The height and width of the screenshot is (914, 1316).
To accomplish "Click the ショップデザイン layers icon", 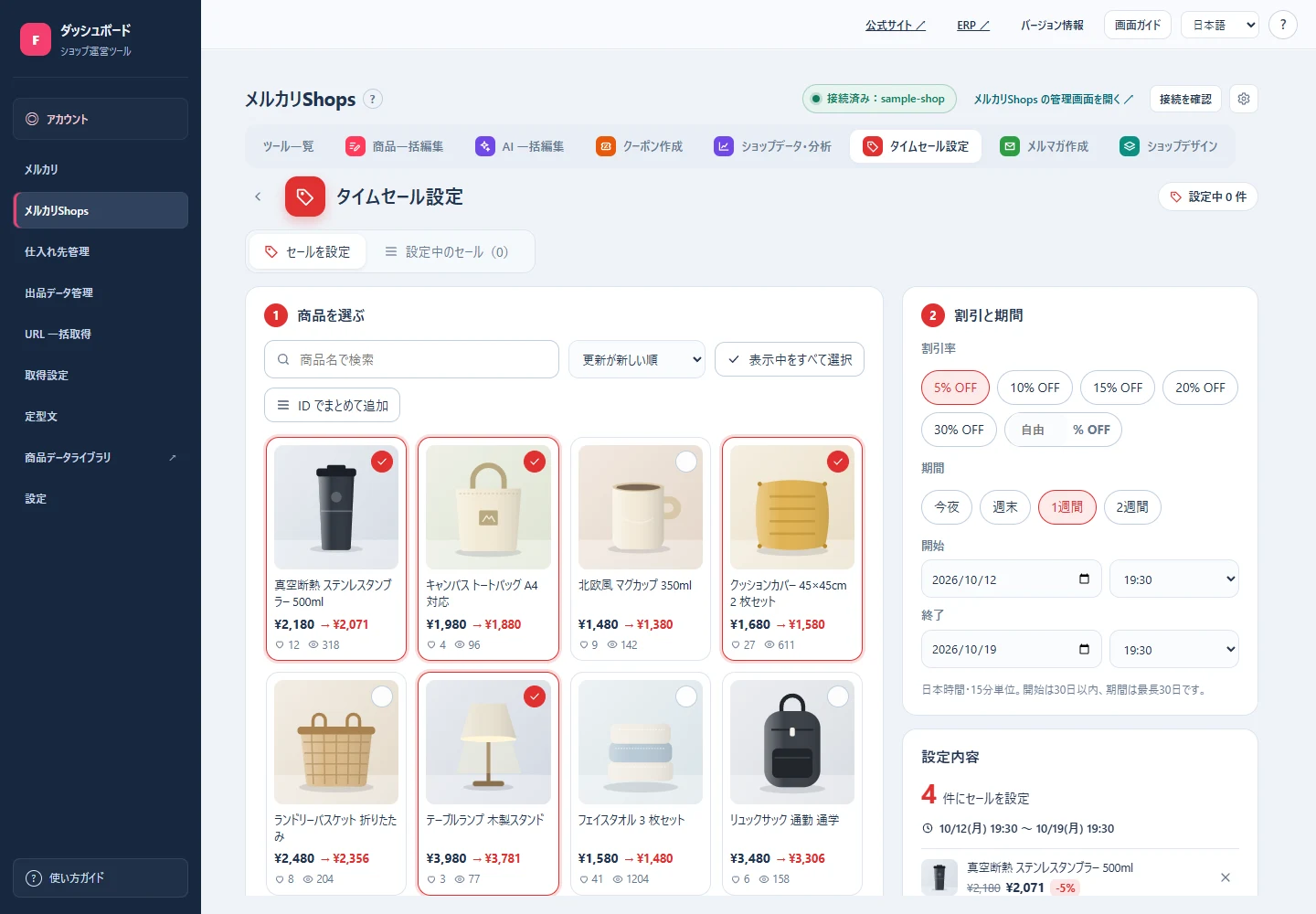I will (x=1130, y=146).
